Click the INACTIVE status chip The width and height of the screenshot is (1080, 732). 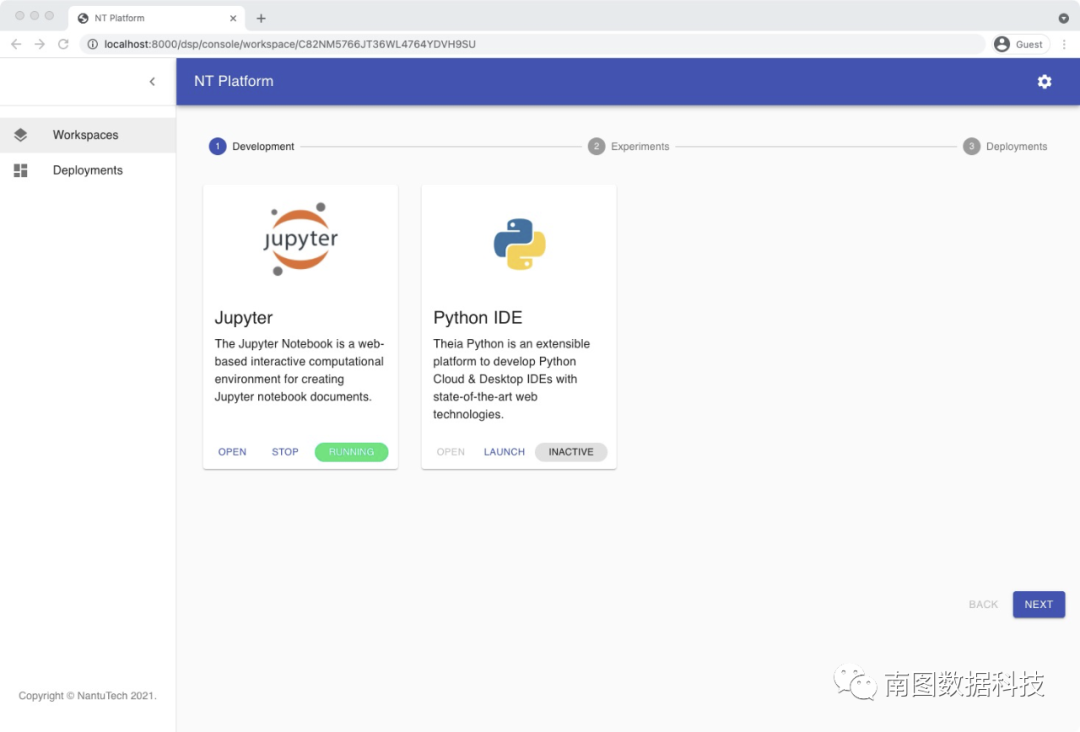571,452
